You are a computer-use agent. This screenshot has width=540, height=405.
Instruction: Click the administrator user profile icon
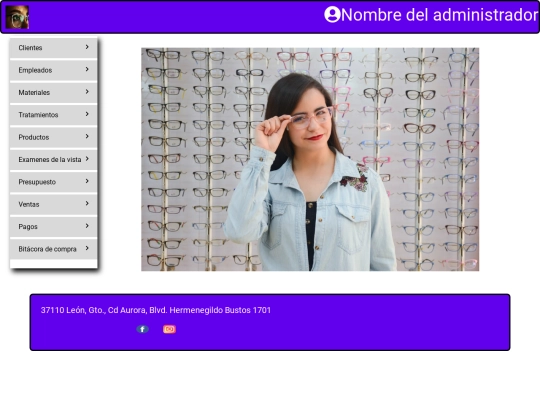tap(332, 15)
